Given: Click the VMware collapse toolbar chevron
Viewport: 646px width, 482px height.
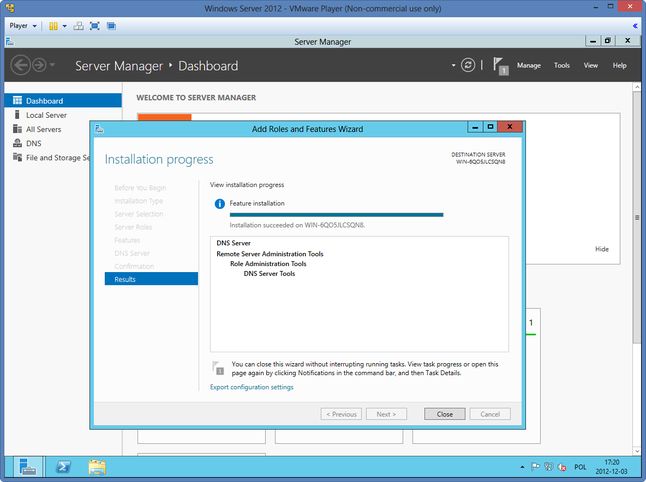Looking at the screenshot, I should coord(635,26).
